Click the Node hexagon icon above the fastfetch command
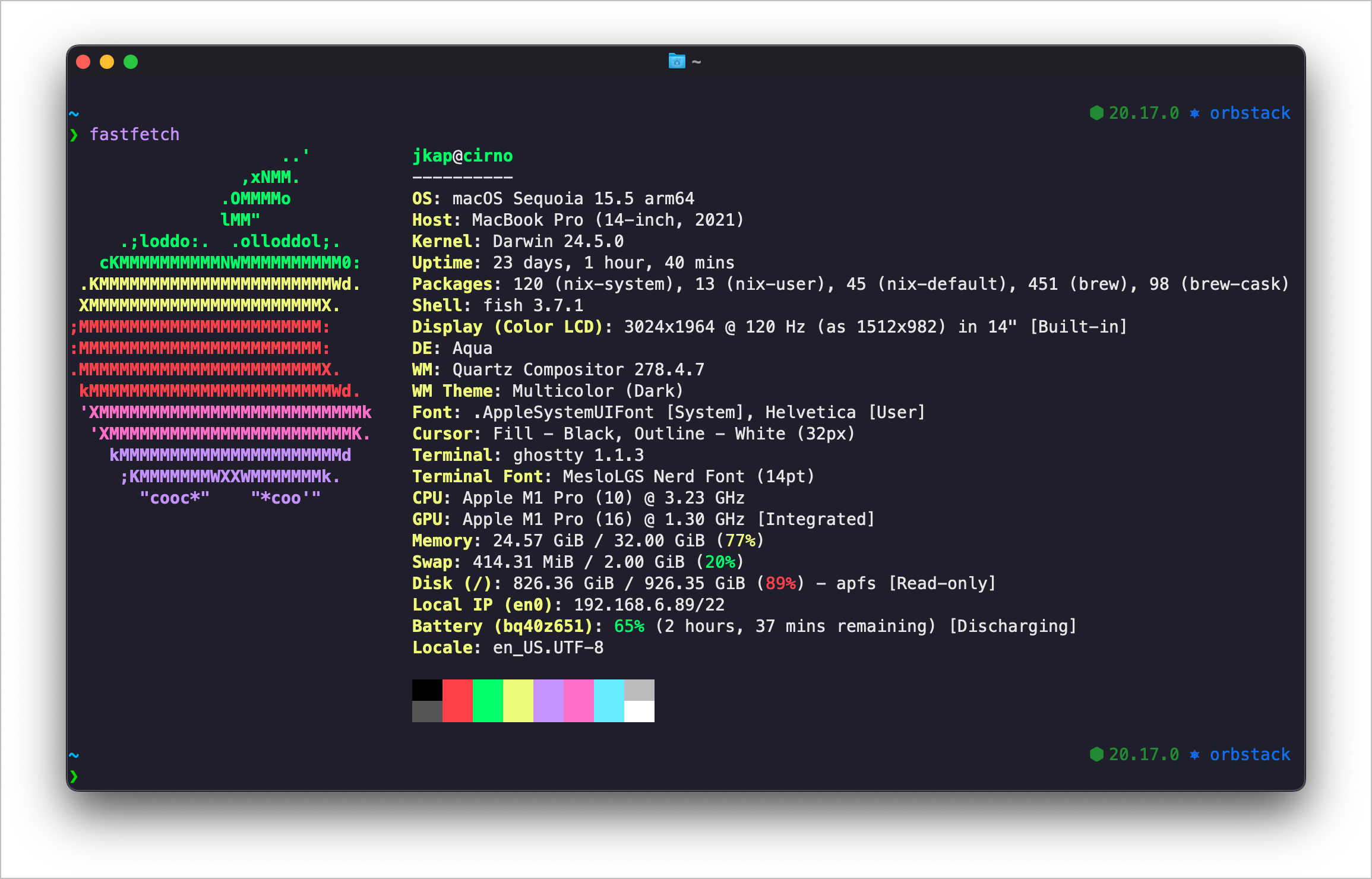The height and width of the screenshot is (879, 1372). coord(1096,113)
